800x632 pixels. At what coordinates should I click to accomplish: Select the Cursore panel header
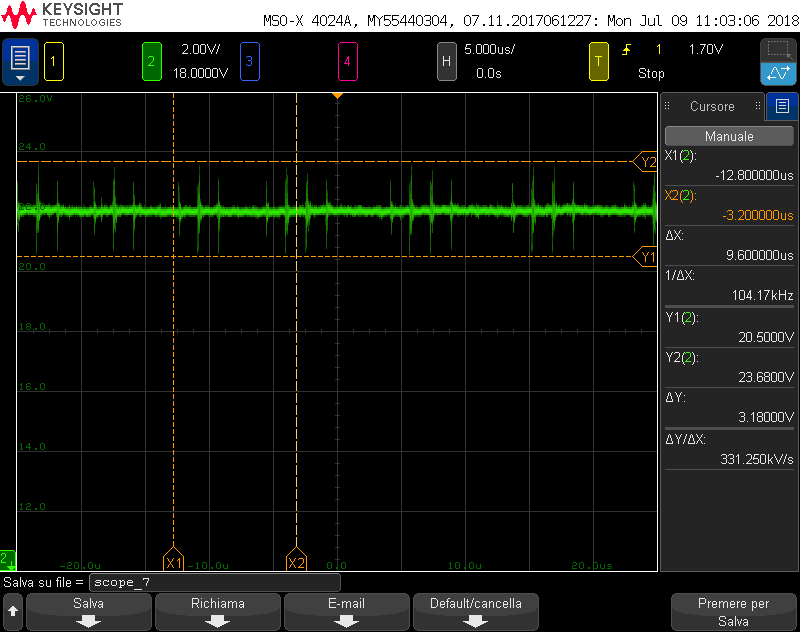point(712,107)
